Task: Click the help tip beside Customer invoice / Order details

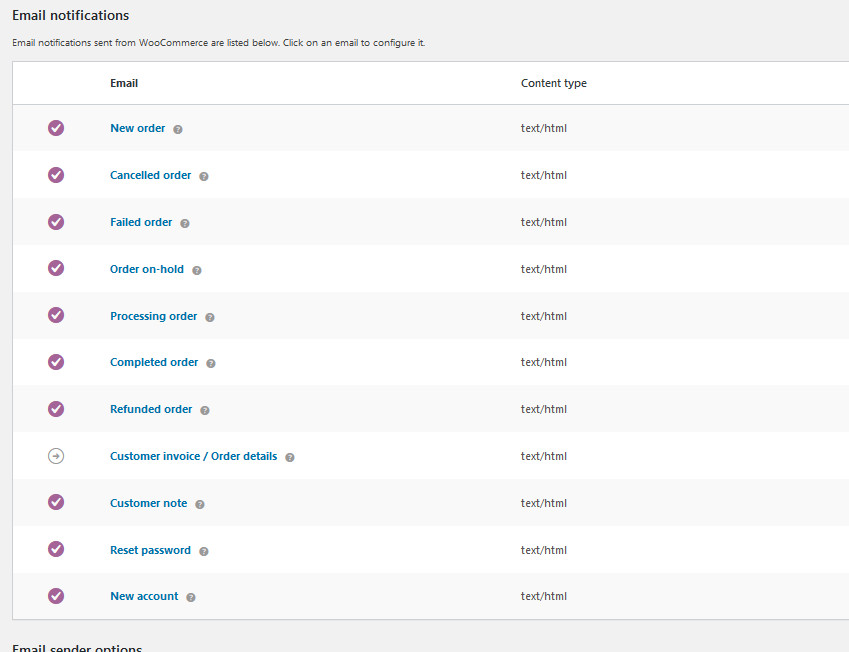Action: tap(290, 458)
